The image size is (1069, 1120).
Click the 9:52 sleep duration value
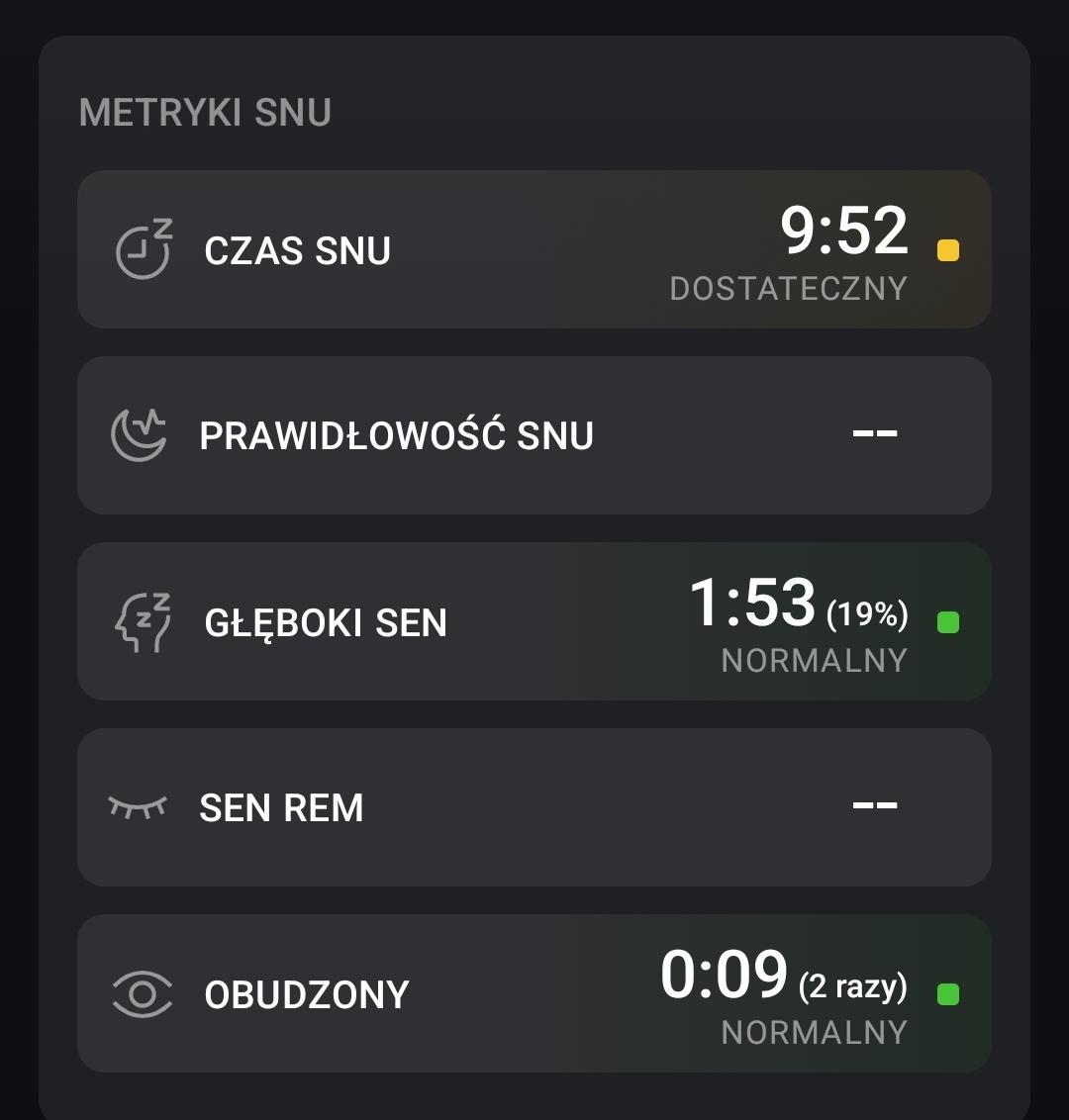click(843, 232)
